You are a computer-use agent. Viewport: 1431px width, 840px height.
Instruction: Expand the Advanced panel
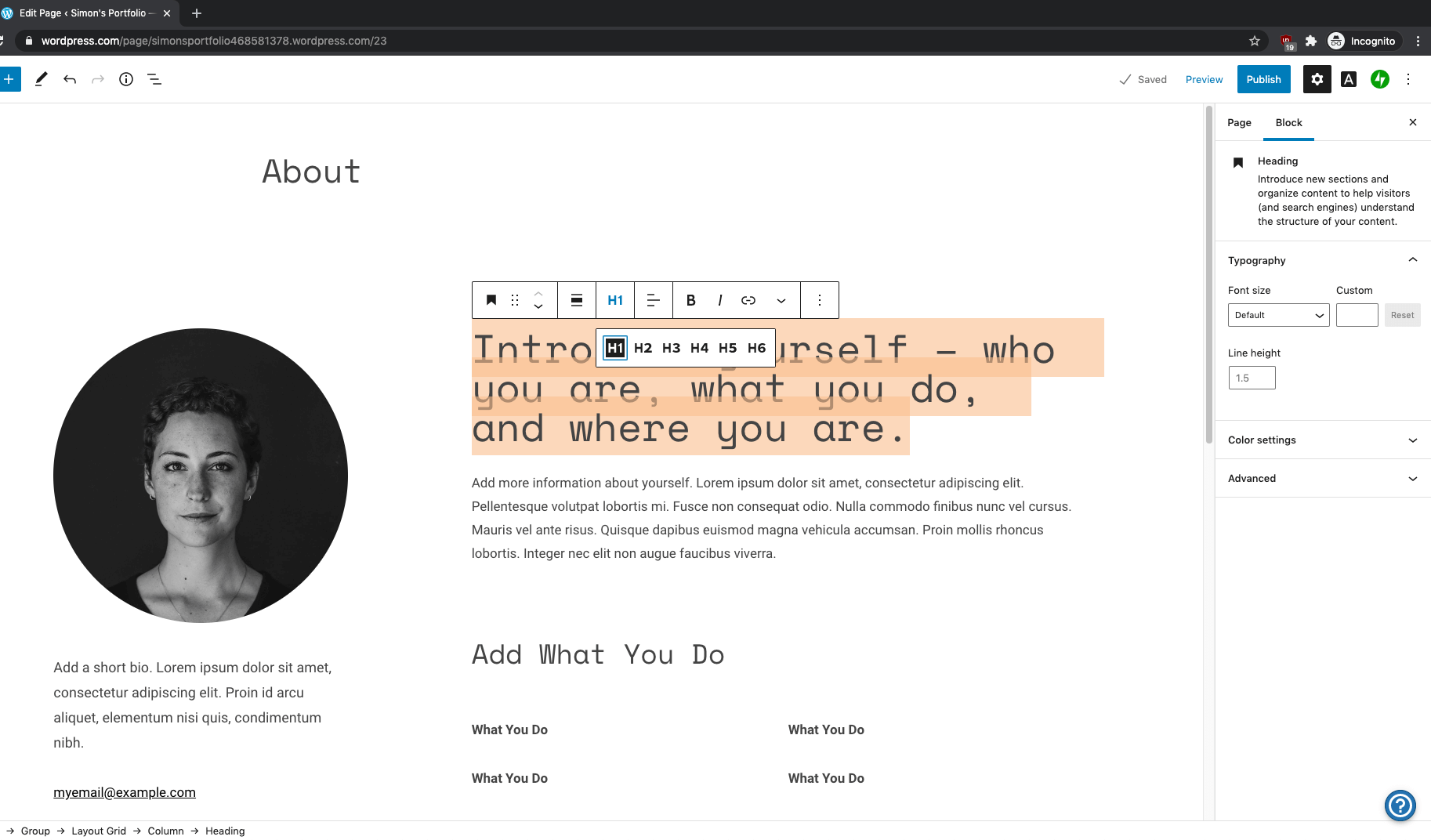pos(1323,478)
